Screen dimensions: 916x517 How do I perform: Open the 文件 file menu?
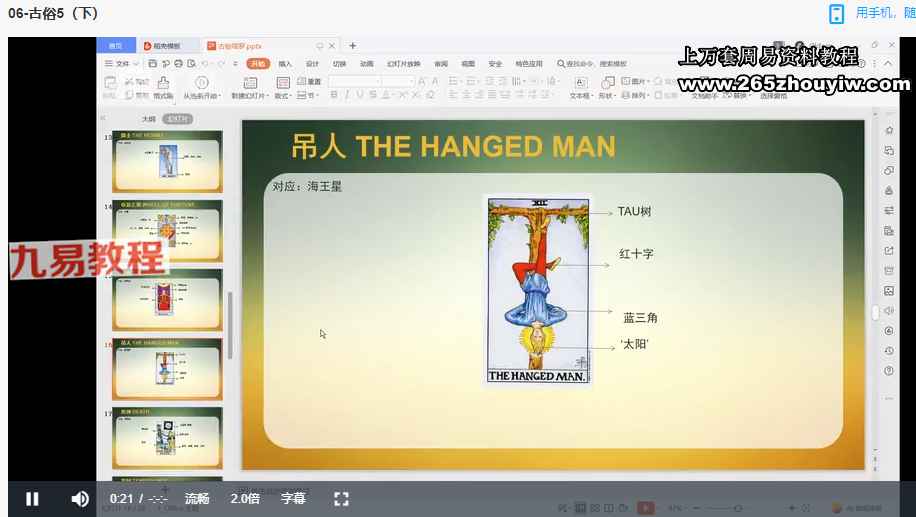coord(122,64)
